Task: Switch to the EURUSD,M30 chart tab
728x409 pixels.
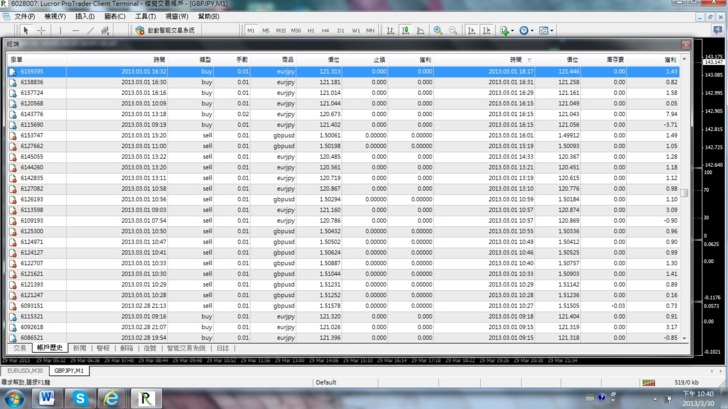Action: [x=25, y=369]
